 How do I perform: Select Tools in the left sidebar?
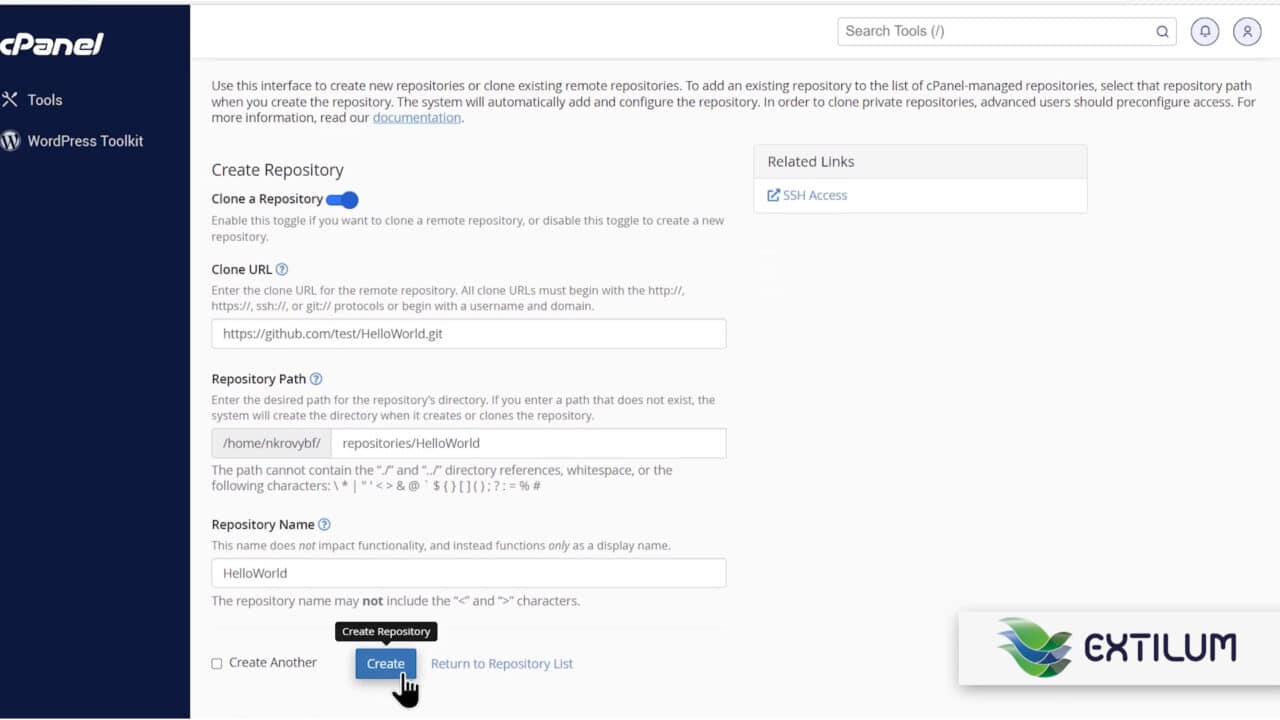click(x=45, y=99)
